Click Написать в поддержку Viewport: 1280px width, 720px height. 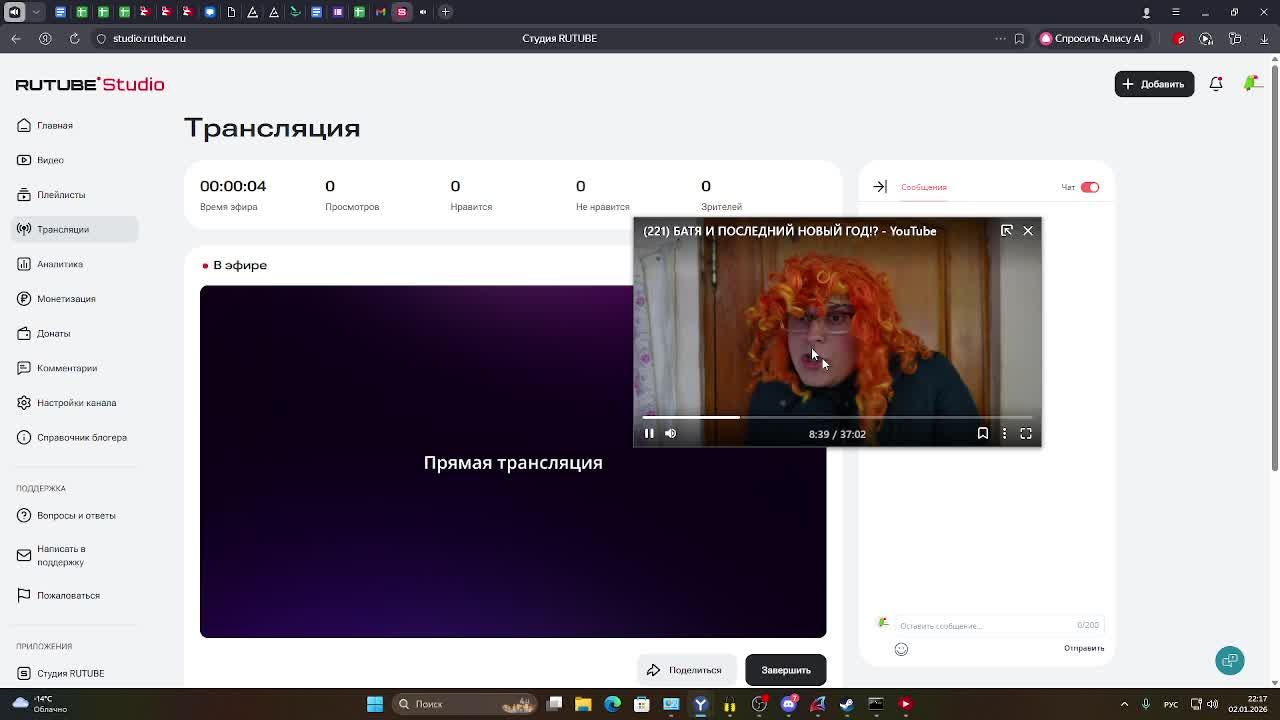pos(61,555)
